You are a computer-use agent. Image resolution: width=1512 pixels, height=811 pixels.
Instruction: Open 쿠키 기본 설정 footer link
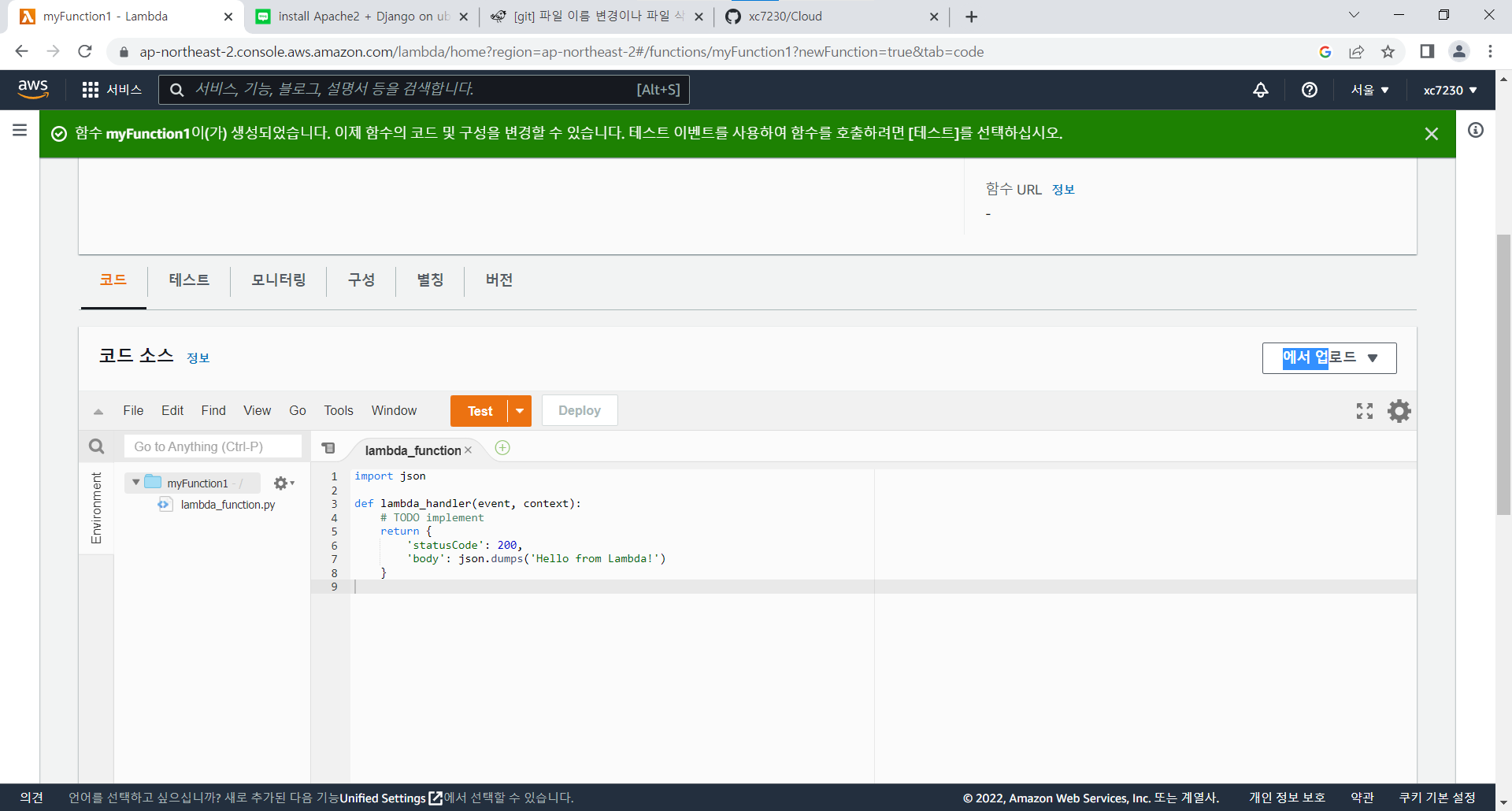(1437, 798)
